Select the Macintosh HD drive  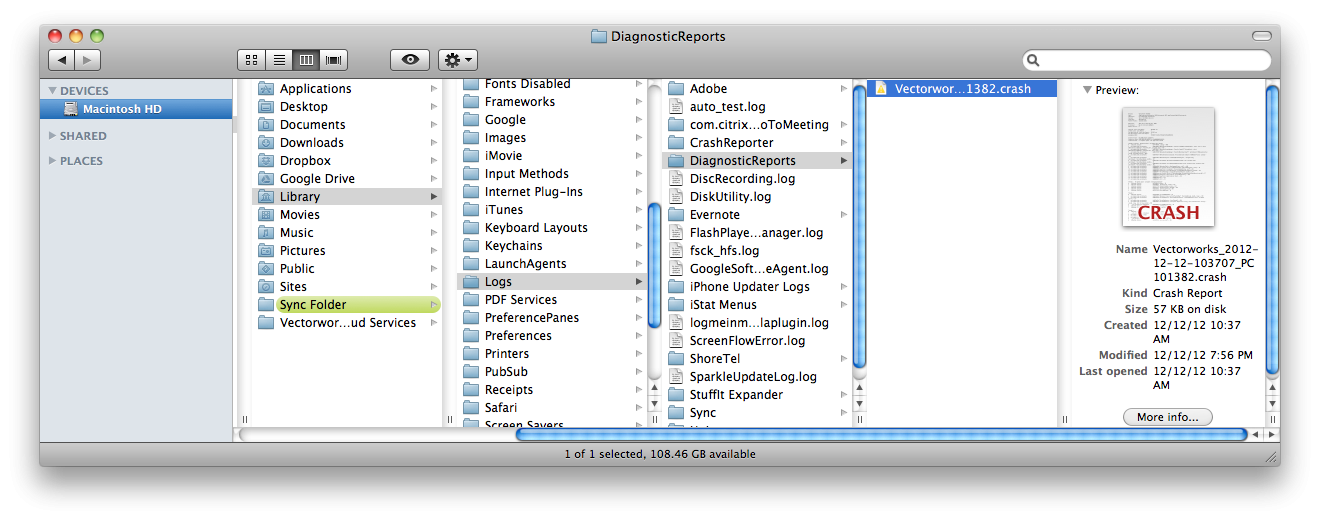[x=121, y=109]
